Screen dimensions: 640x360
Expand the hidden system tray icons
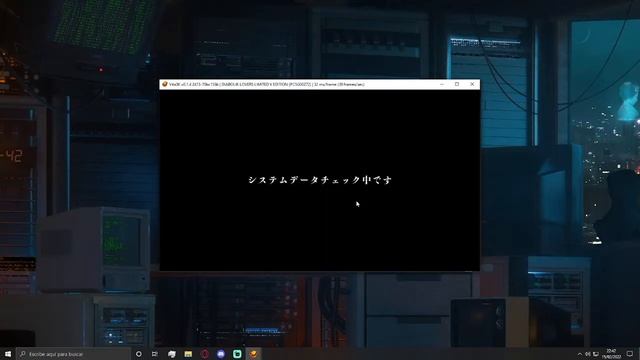pyautogui.click(x=580, y=354)
